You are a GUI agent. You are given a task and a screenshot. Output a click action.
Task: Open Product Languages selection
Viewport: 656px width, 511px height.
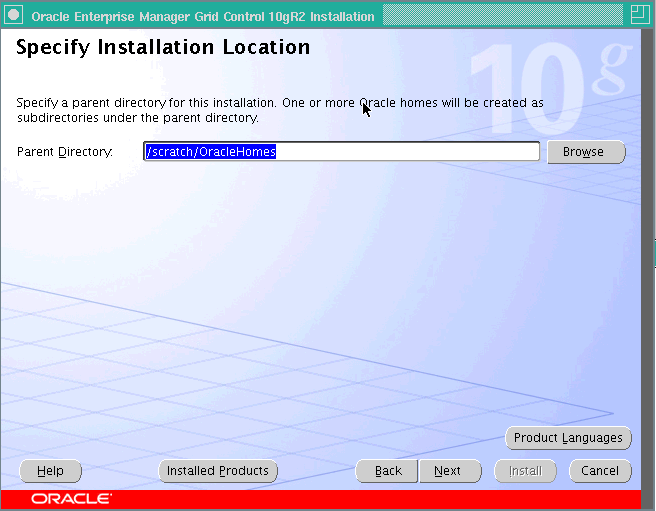click(568, 438)
